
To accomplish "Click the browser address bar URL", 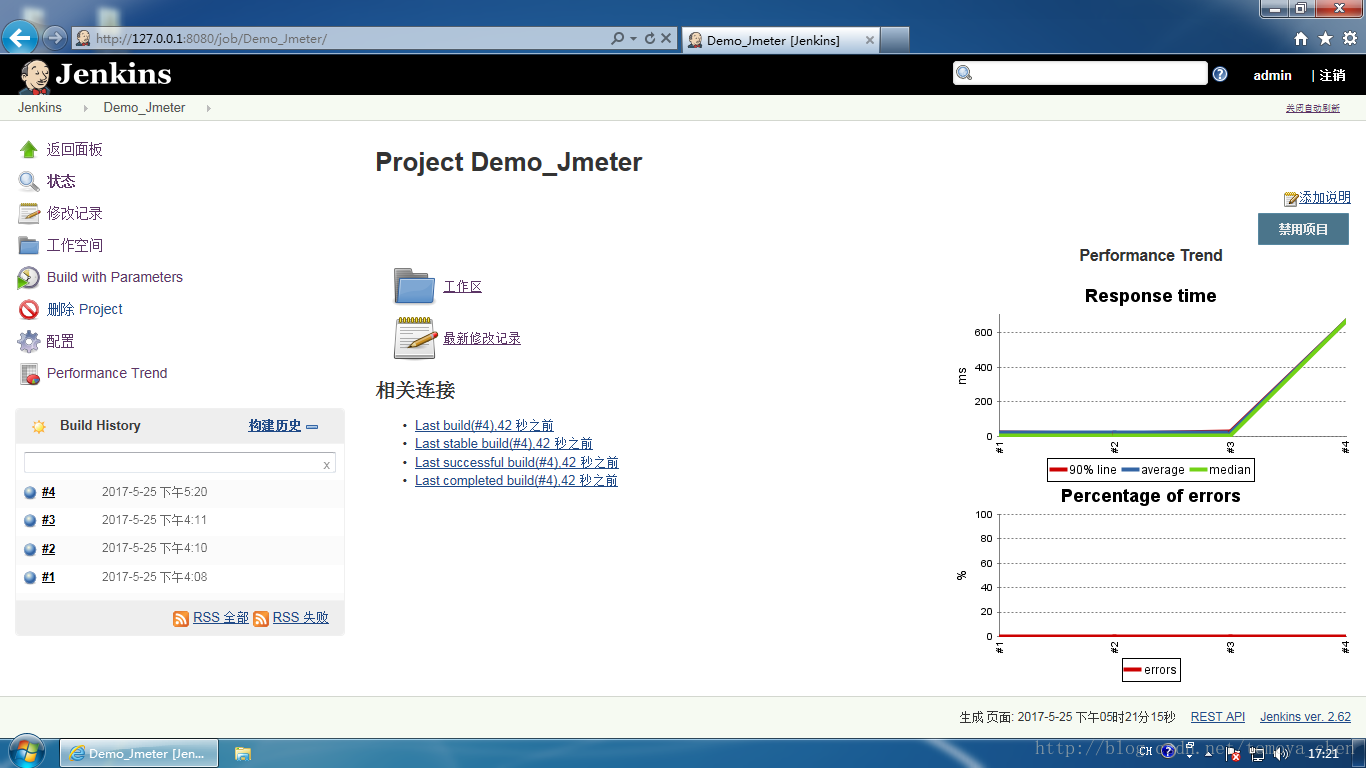I will (x=212, y=39).
